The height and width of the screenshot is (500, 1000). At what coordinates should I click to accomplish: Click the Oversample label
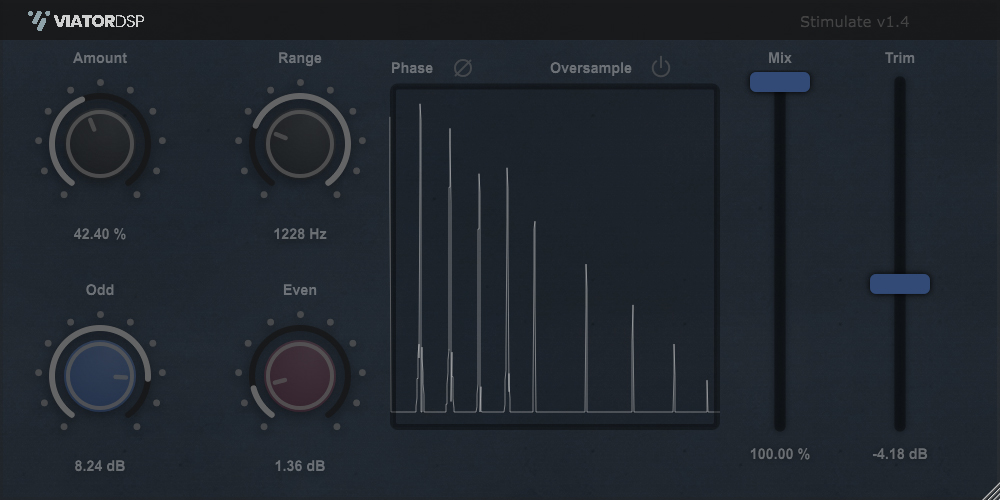pyautogui.click(x=591, y=68)
